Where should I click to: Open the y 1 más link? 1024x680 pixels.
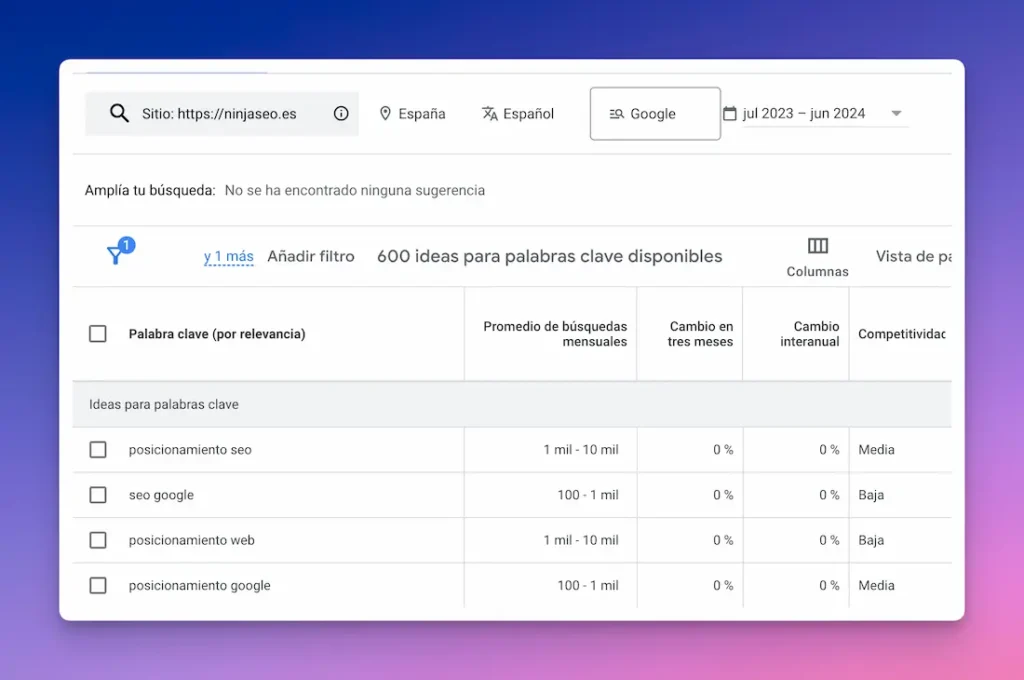tap(228, 256)
